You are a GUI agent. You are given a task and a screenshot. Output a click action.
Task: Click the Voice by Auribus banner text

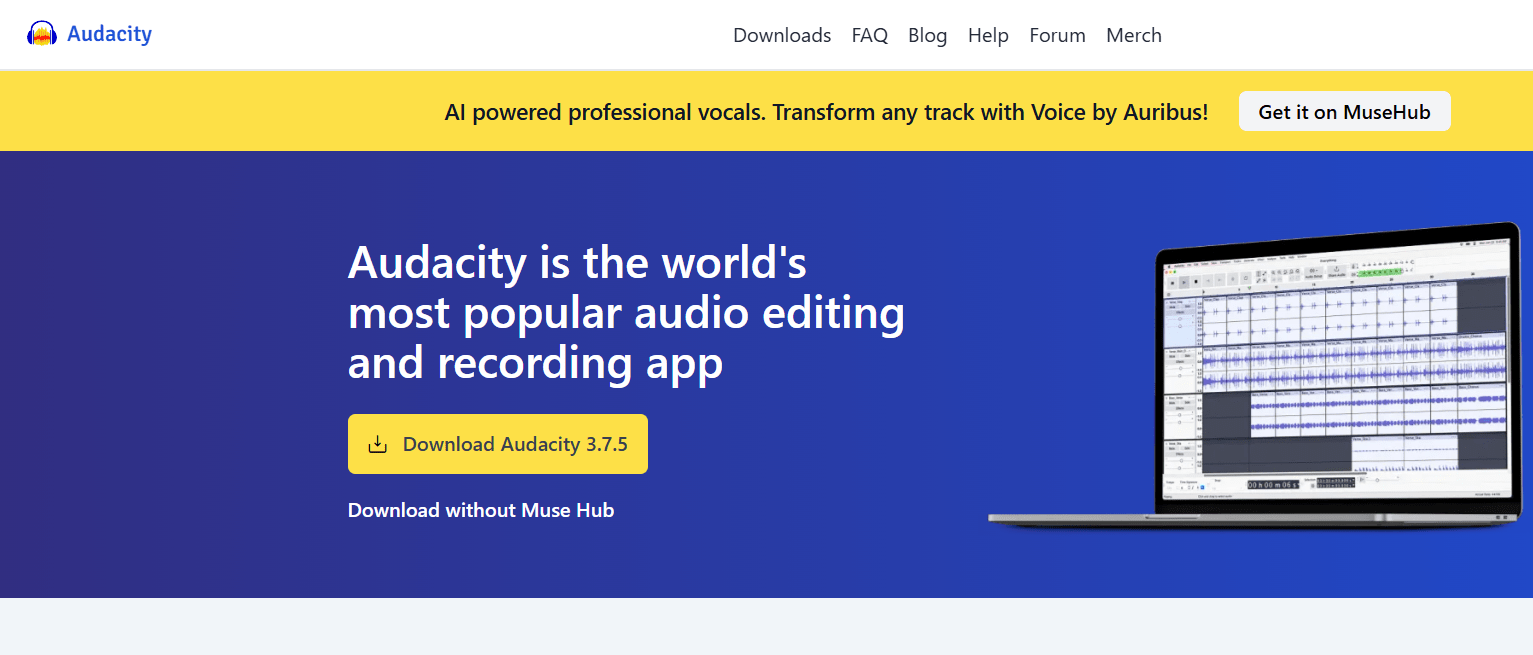826,112
